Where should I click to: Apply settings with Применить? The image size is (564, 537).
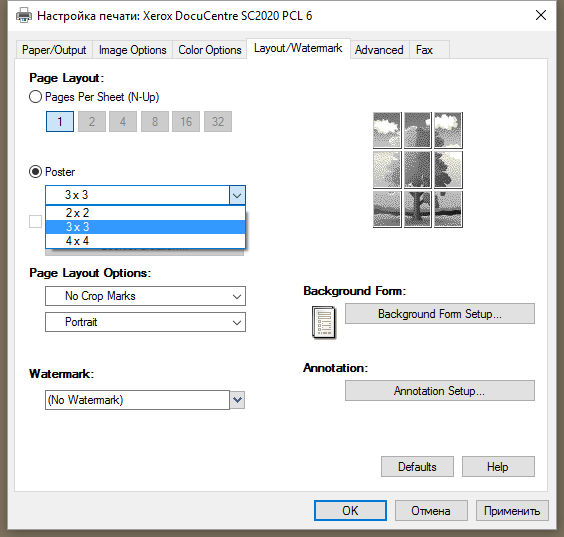(512, 511)
